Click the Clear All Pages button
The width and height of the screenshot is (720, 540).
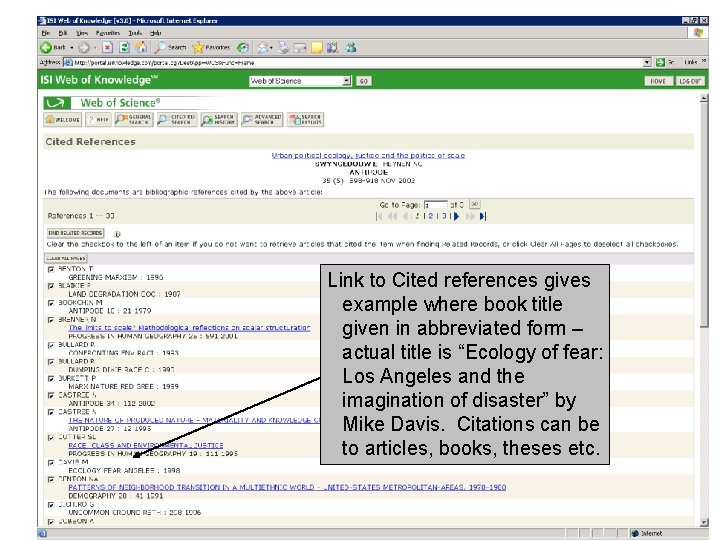pyautogui.click(x=66, y=258)
